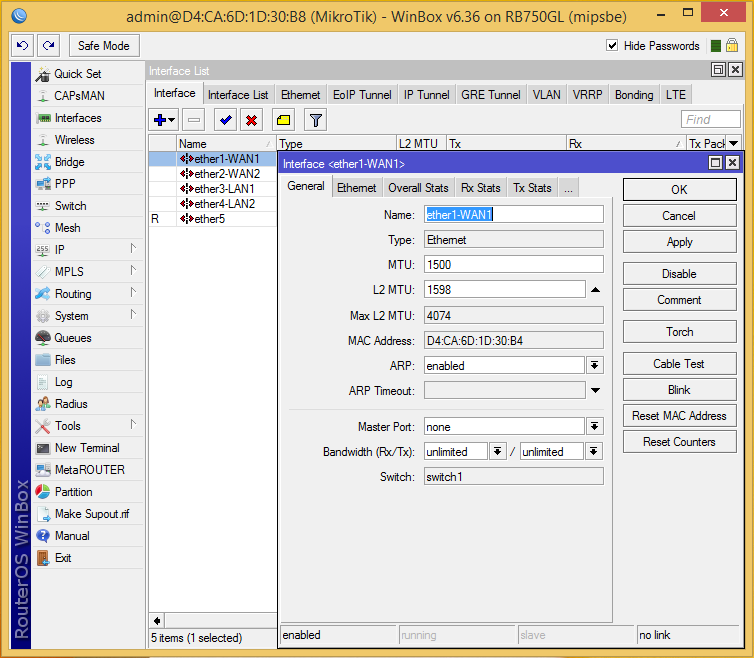
Task: Open CAPsMAN menu
Action: point(79,96)
